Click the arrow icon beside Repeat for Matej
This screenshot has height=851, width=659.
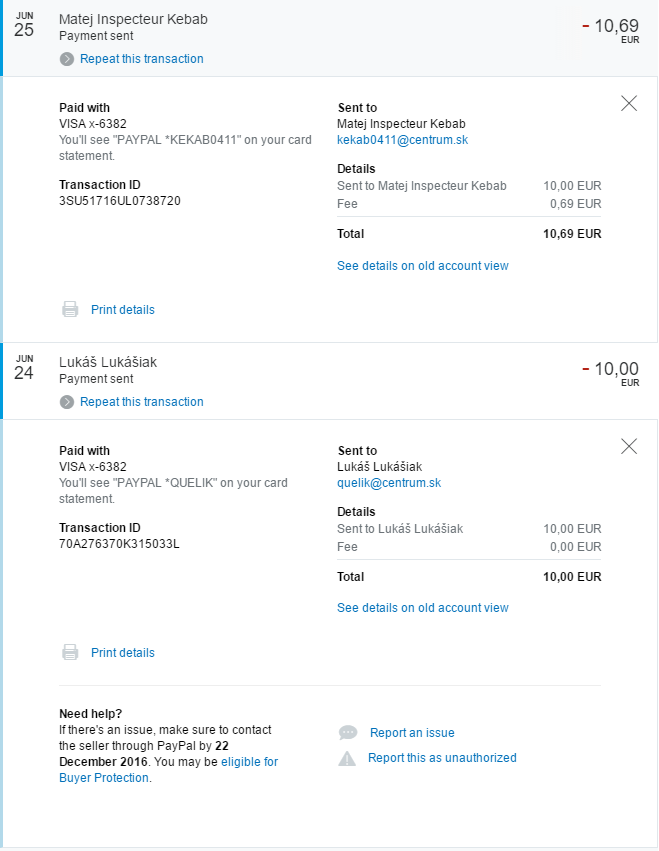tap(67, 59)
